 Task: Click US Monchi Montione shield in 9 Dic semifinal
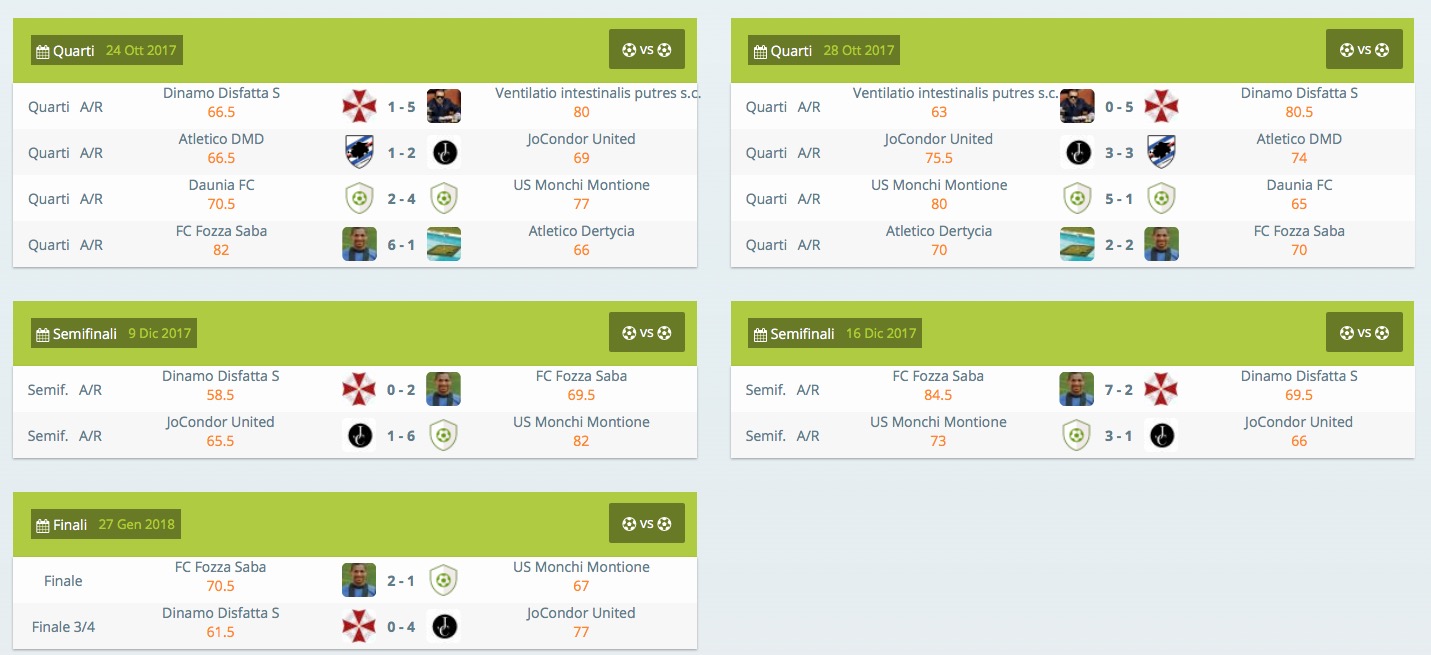click(x=444, y=435)
